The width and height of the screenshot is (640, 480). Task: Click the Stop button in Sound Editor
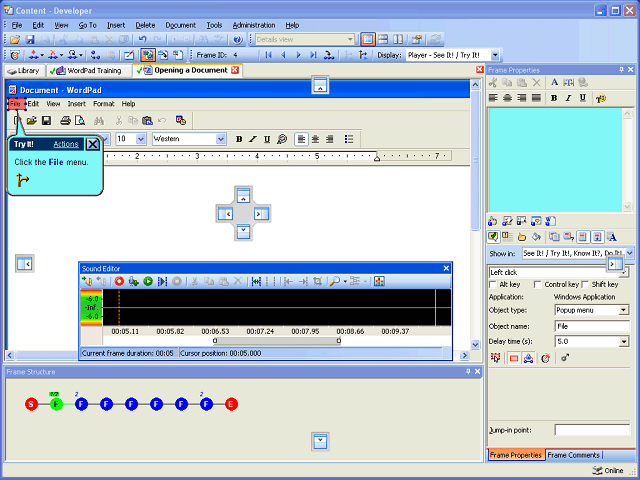click(x=177, y=281)
